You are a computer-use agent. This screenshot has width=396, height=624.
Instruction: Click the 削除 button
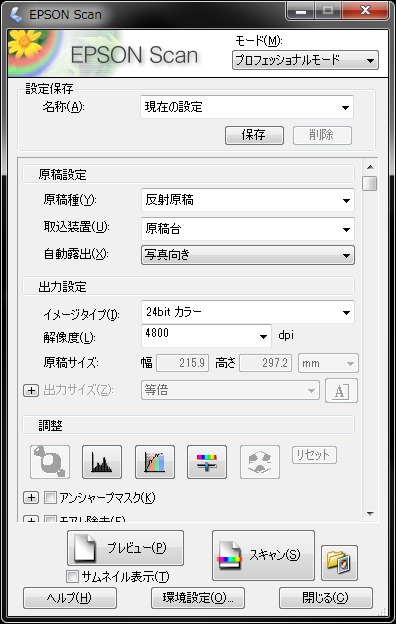tap(322, 135)
